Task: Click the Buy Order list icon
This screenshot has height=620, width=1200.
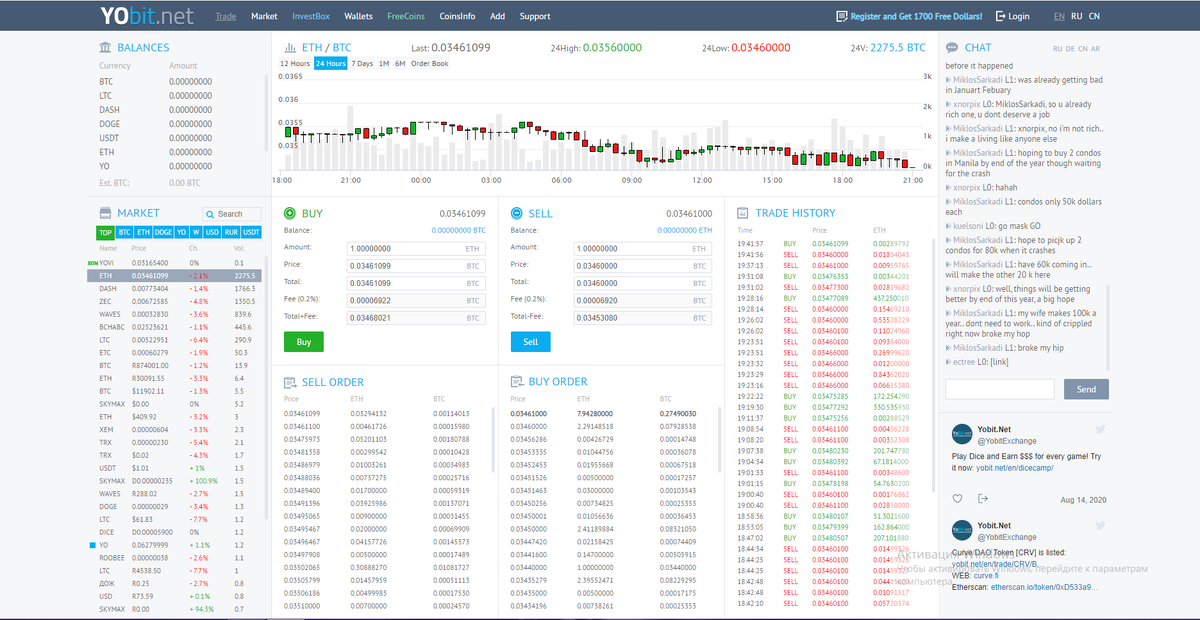Action: [517, 382]
